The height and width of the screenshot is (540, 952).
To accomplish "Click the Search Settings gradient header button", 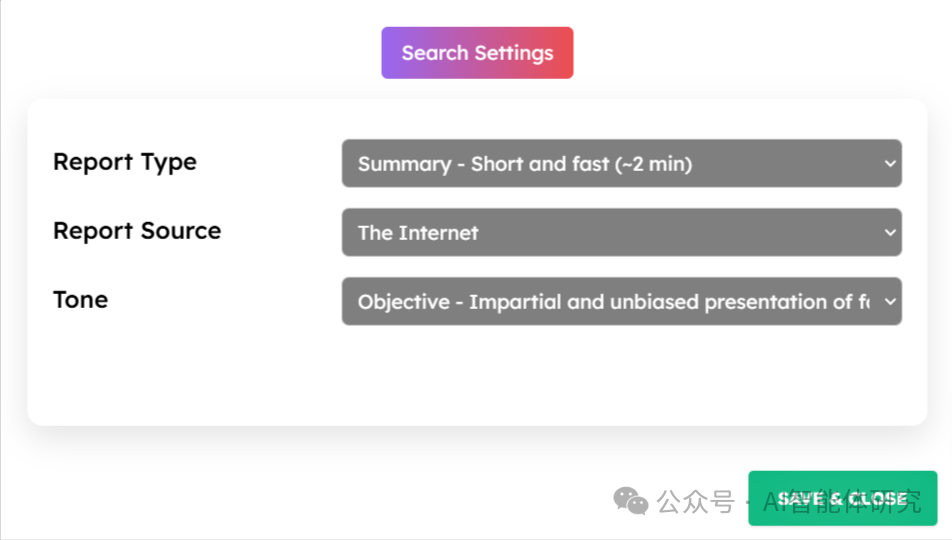I will [x=477, y=53].
